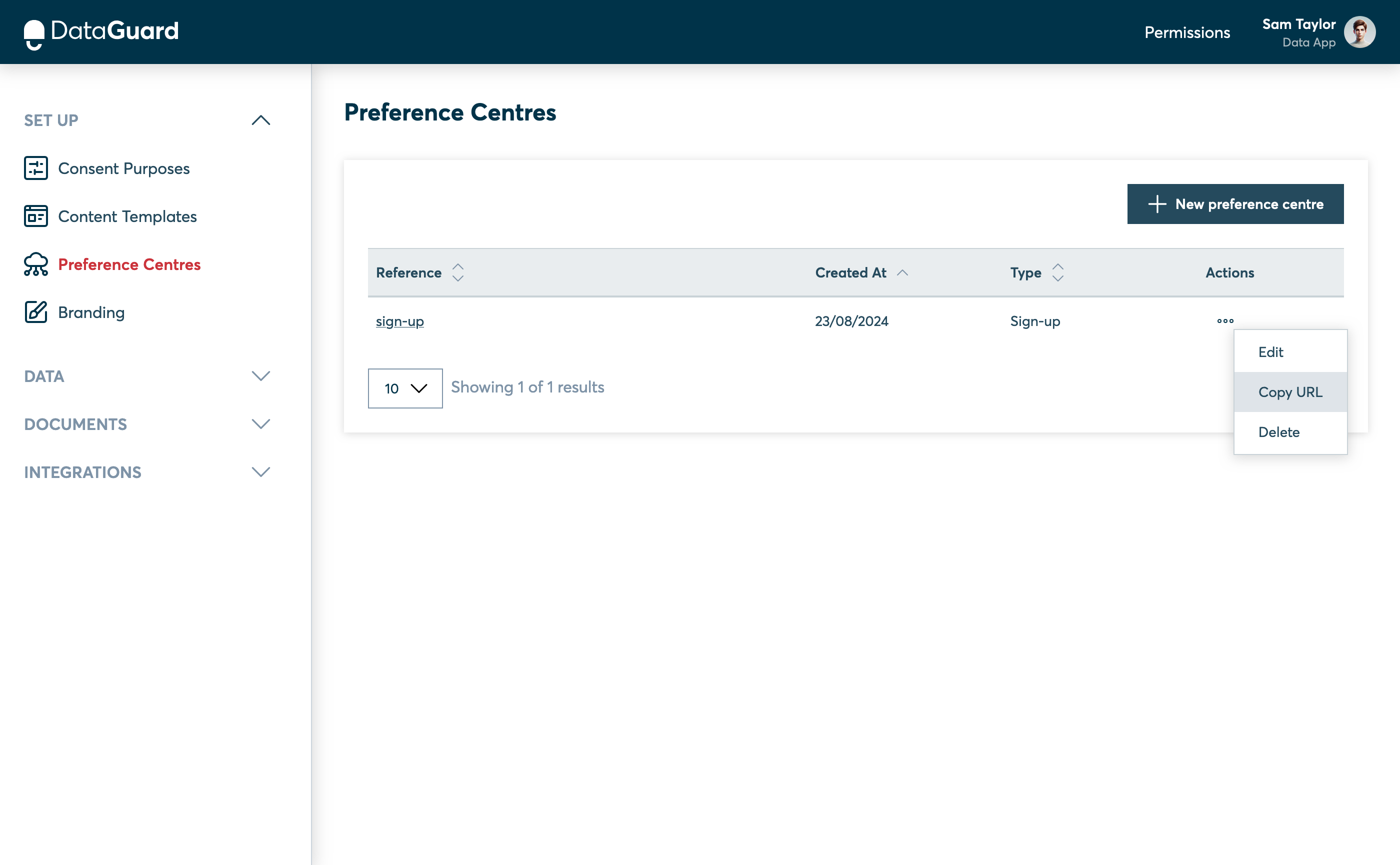The image size is (1400, 865).
Task: Click the Preference Centres icon in sidebar
Action: [x=36, y=264]
